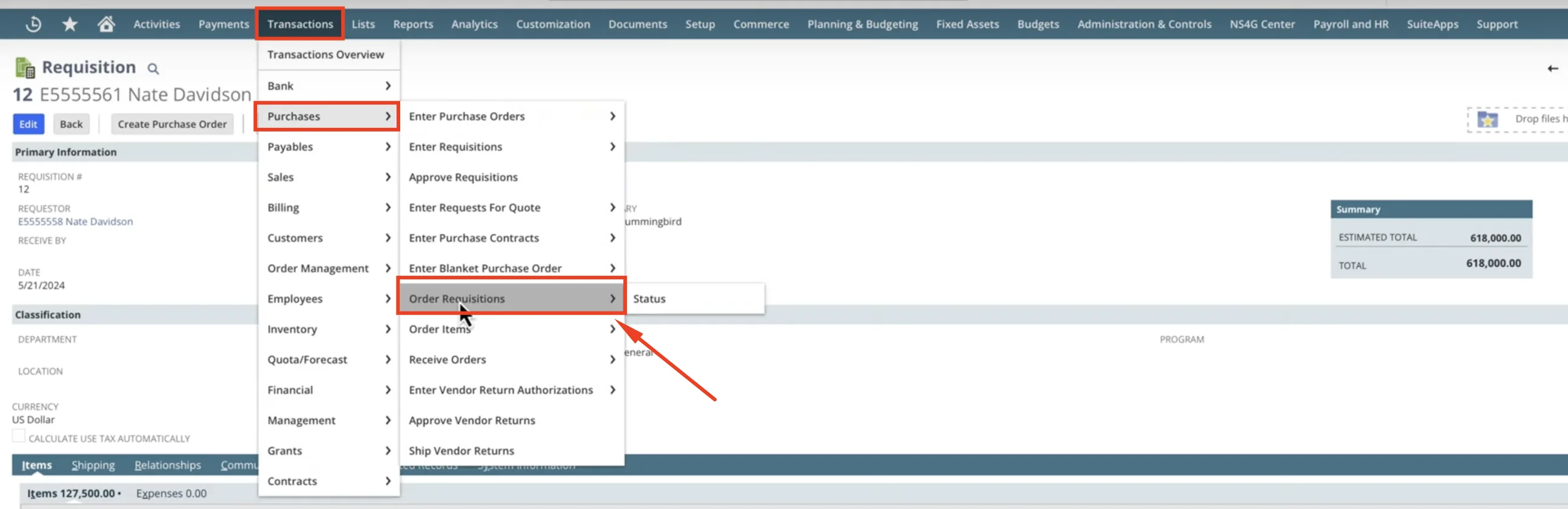This screenshot has height=509, width=1568.
Task: Click the back arrow icon at top right
Action: click(x=1552, y=68)
